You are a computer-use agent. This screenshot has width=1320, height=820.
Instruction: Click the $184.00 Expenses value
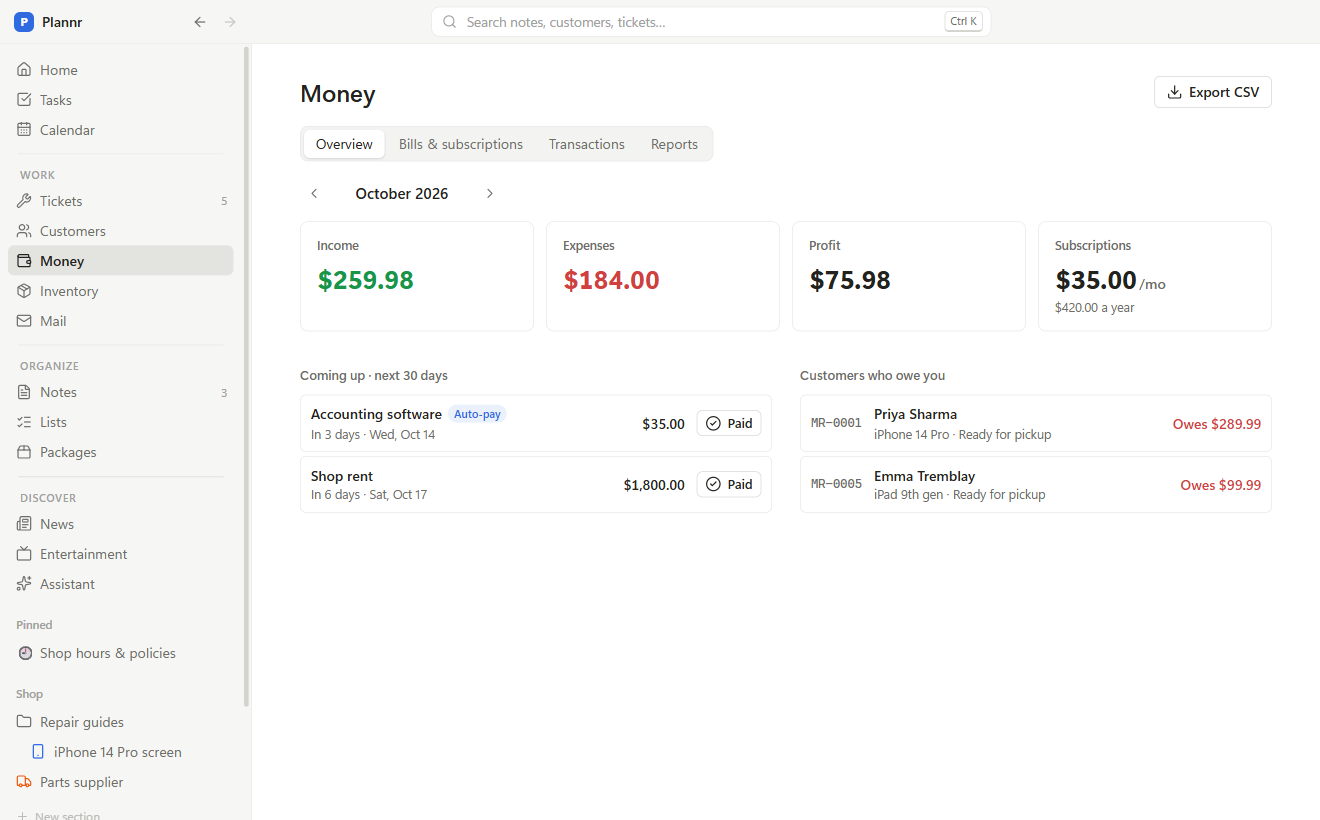pyautogui.click(x=611, y=280)
